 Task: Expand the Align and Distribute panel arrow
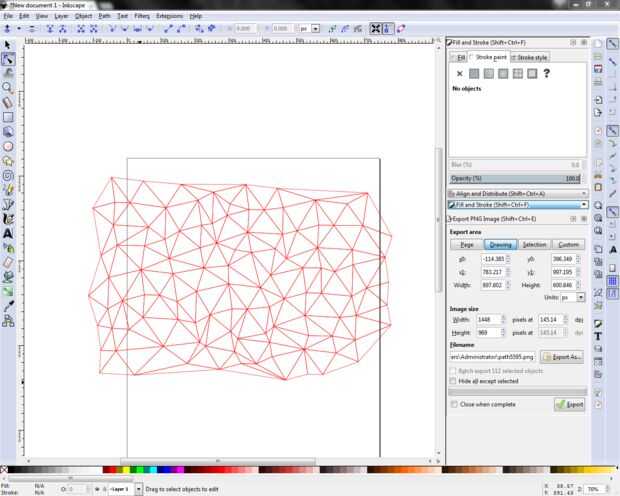click(x=584, y=193)
